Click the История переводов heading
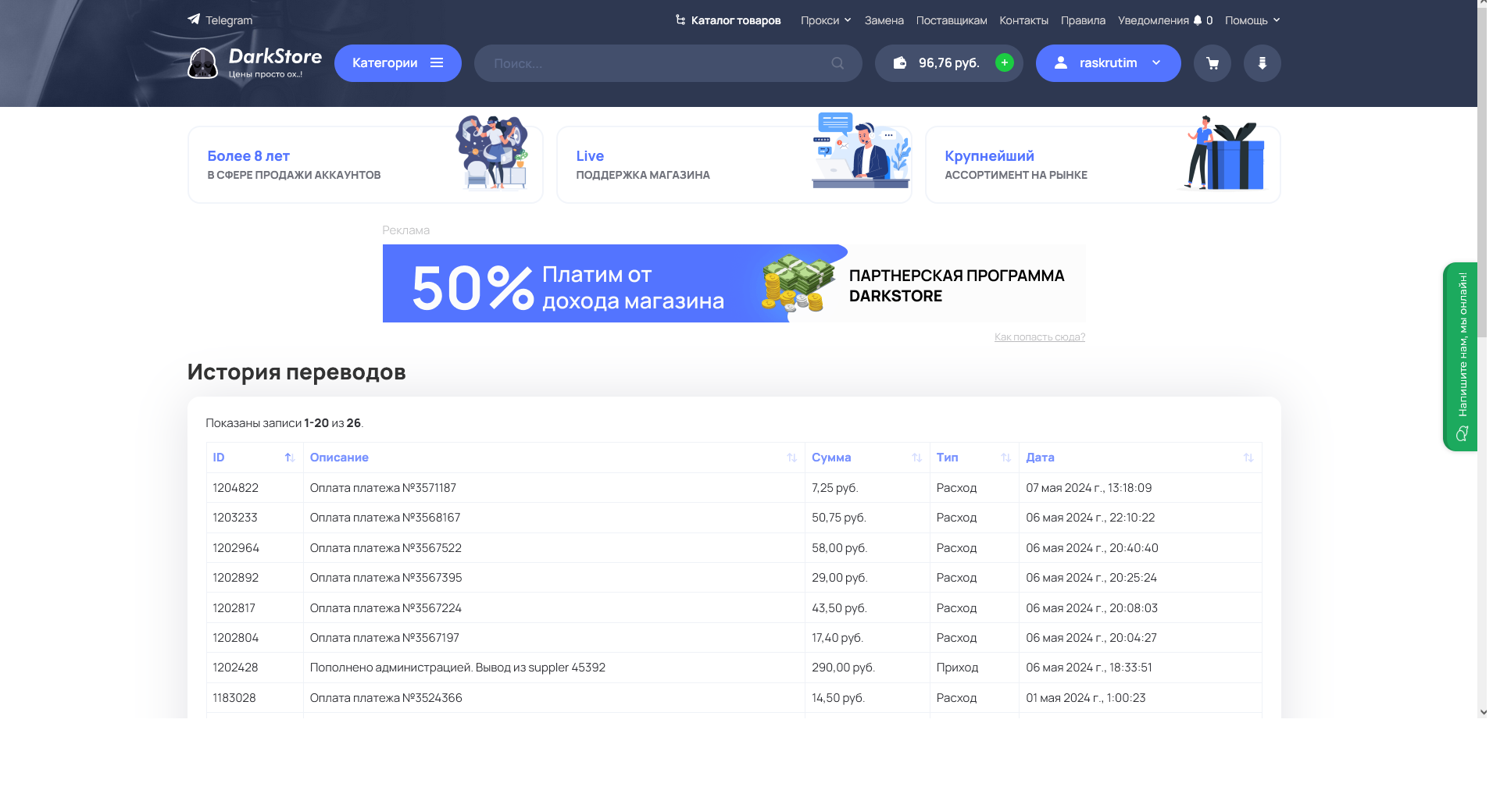The height and width of the screenshot is (812, 1500). tap(297, 372)
